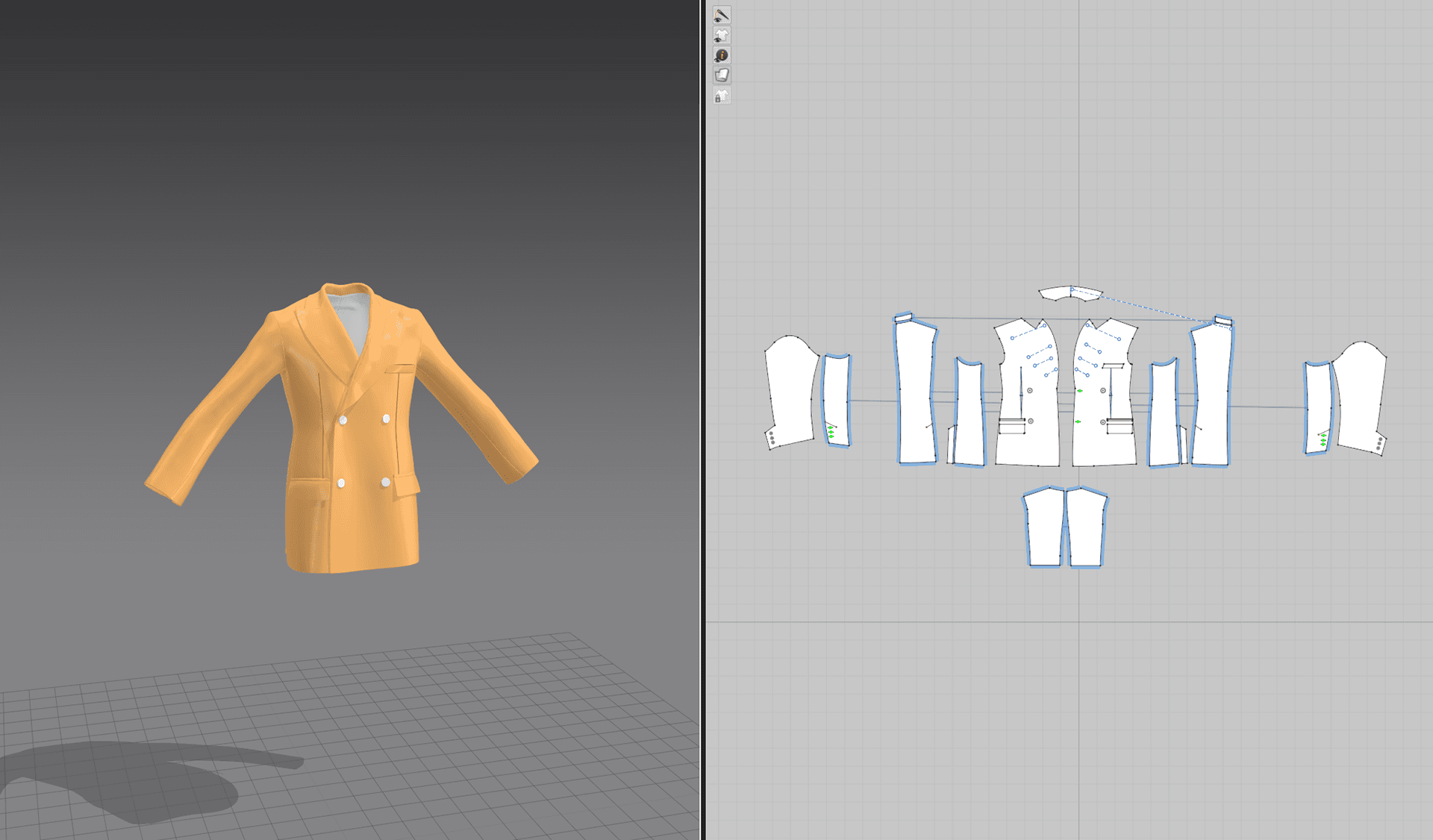Select the curved collar pattern piece
This screenshot has height=840, width=1433.
click(1060, 293)
